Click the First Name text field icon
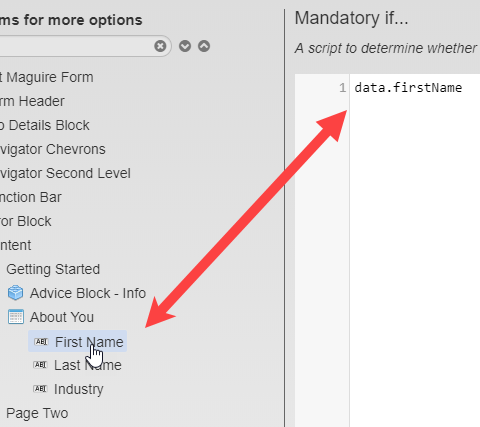The width and height of the screenshot is (480, 427). coord(42,342)
